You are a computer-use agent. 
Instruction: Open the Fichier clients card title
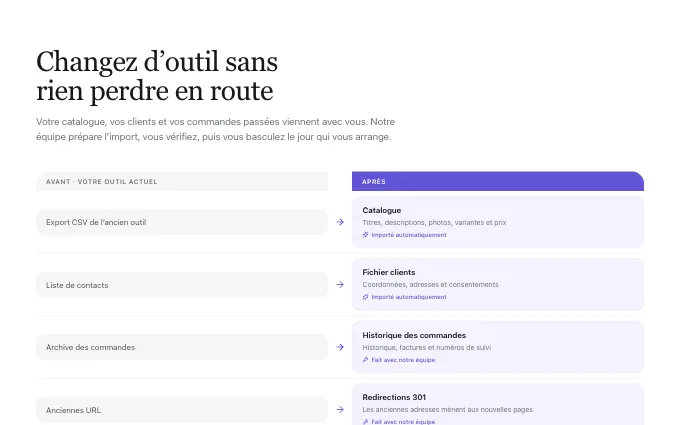pos(389,272)
